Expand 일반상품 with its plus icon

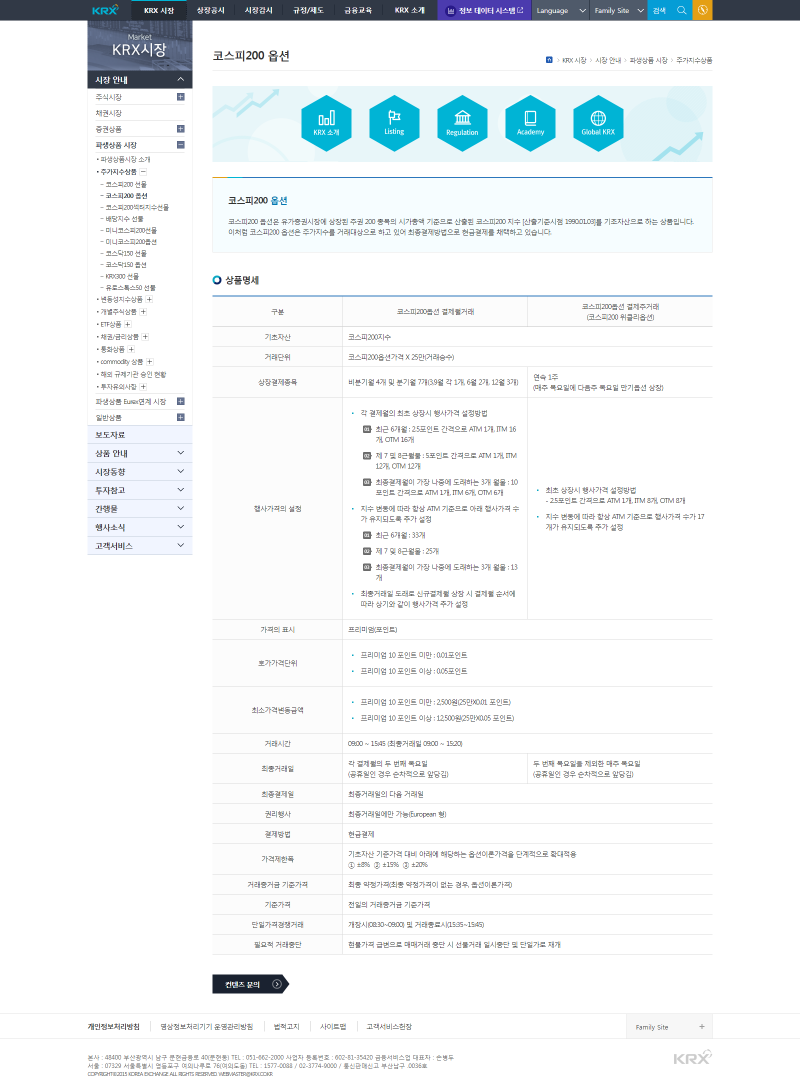tap(180, 417)
